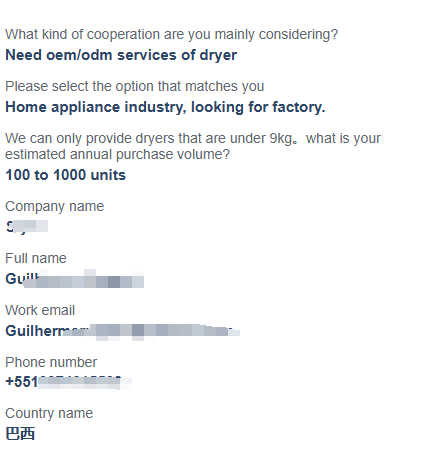The height and width of the screenshot is (461, 448).
Task: Click '1000 units' in the volume answer
Action: click(90, 175)
